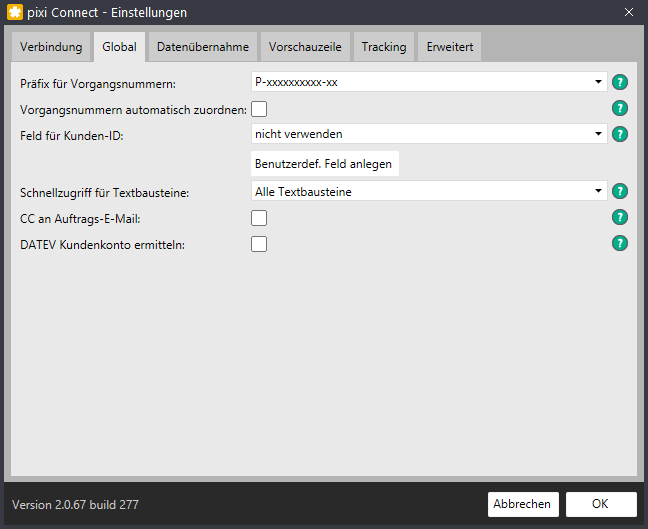Tick the CC an Auftrags-E-Mail checkbox
The width and height of the screenshot is (648, 529).
point(259,218)
